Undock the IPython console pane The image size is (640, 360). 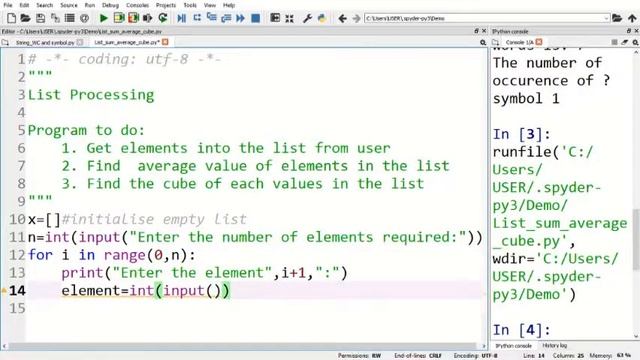[x=629, y=31]
